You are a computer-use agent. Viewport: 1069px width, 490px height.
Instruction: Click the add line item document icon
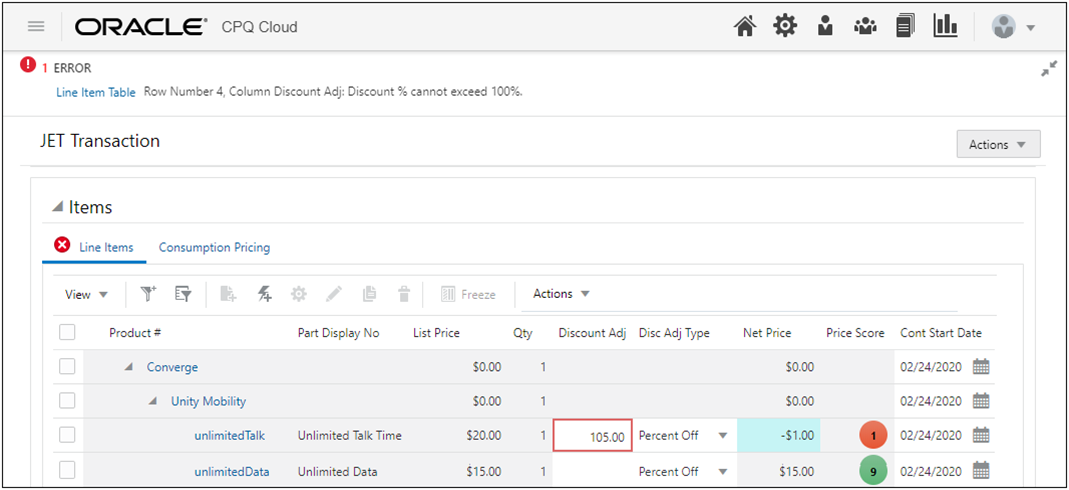[x=228, y=294]
